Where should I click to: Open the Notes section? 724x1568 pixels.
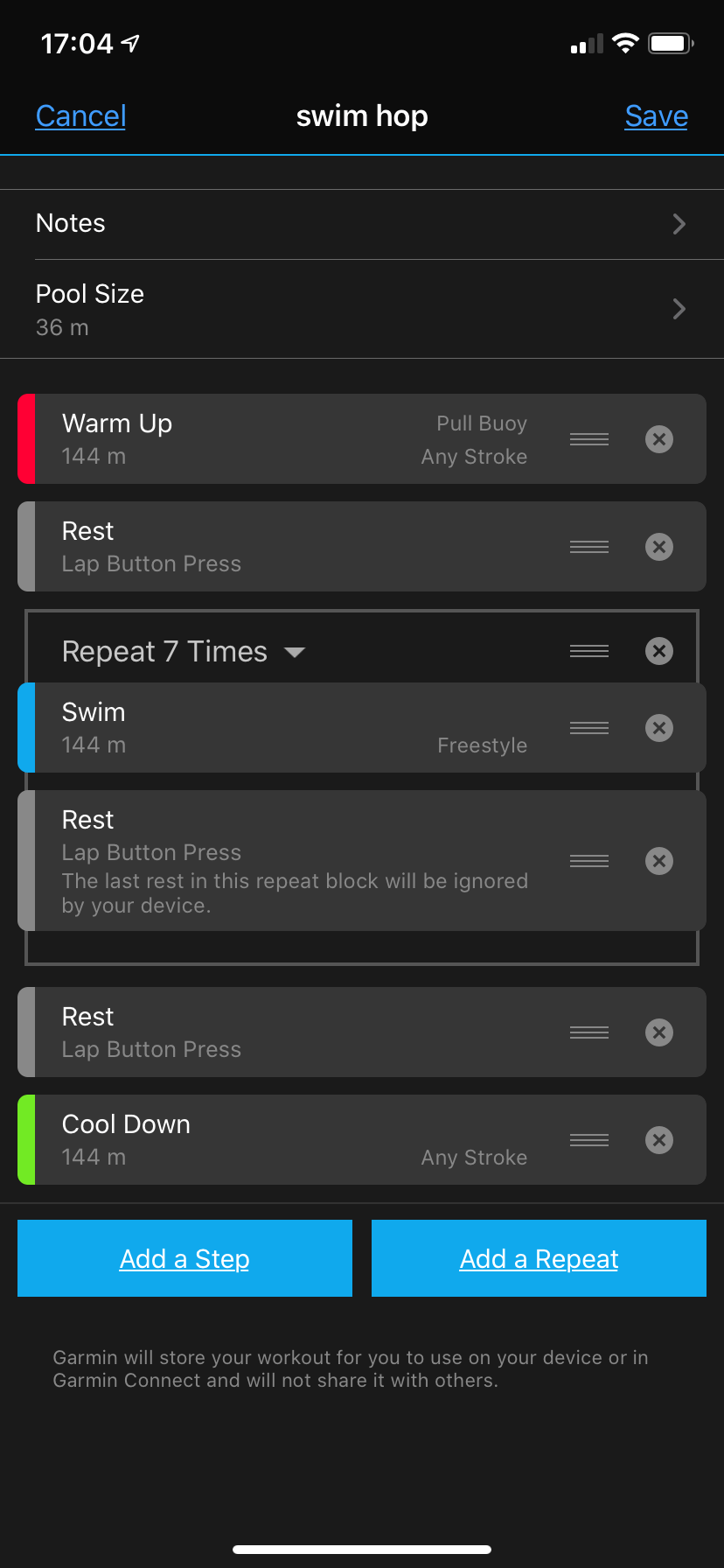tap(362, 224)
